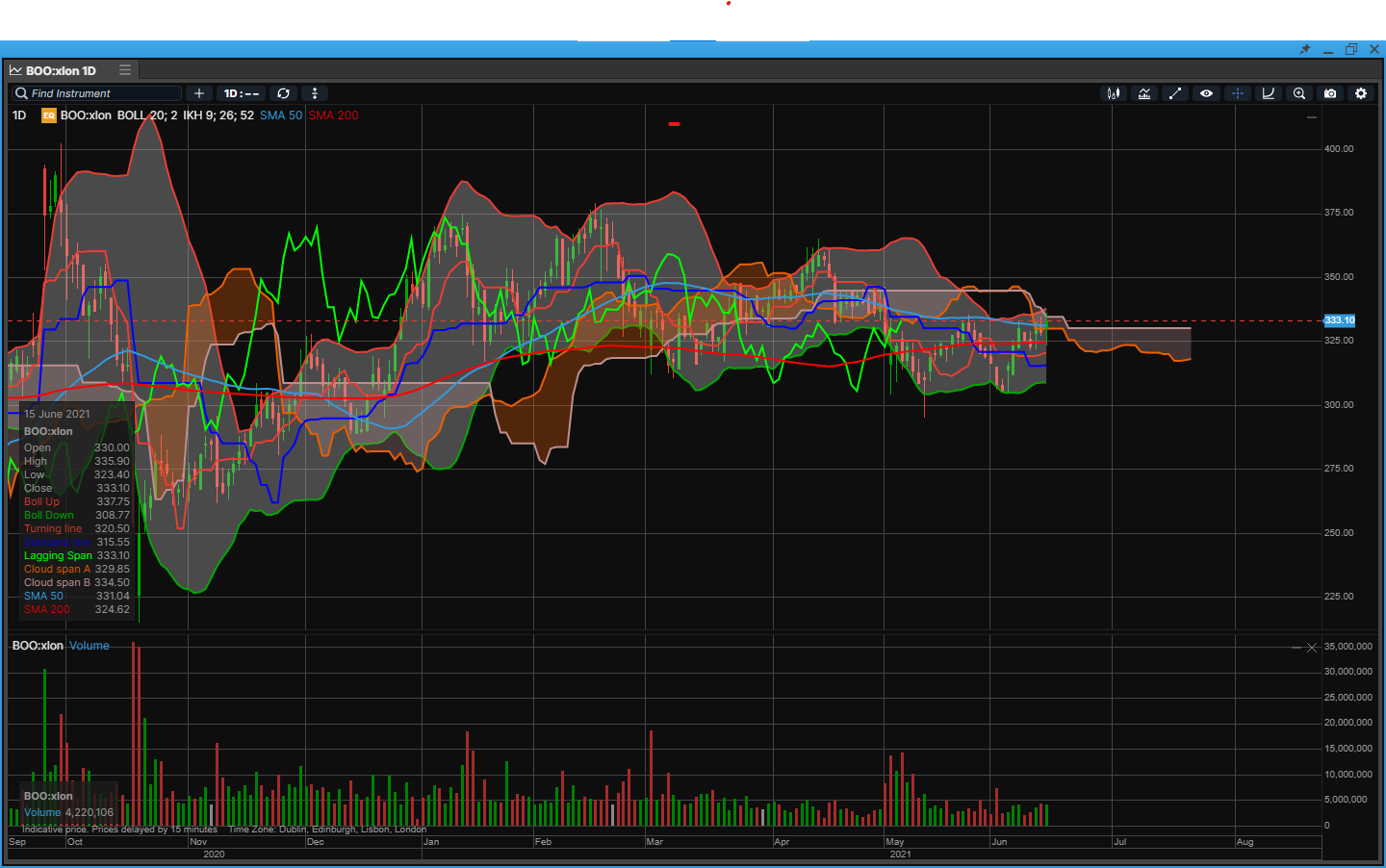Click the 'Lagging Span' row in data box
The height and width of the screenshot is (868, 1386).
coord(77,556)
